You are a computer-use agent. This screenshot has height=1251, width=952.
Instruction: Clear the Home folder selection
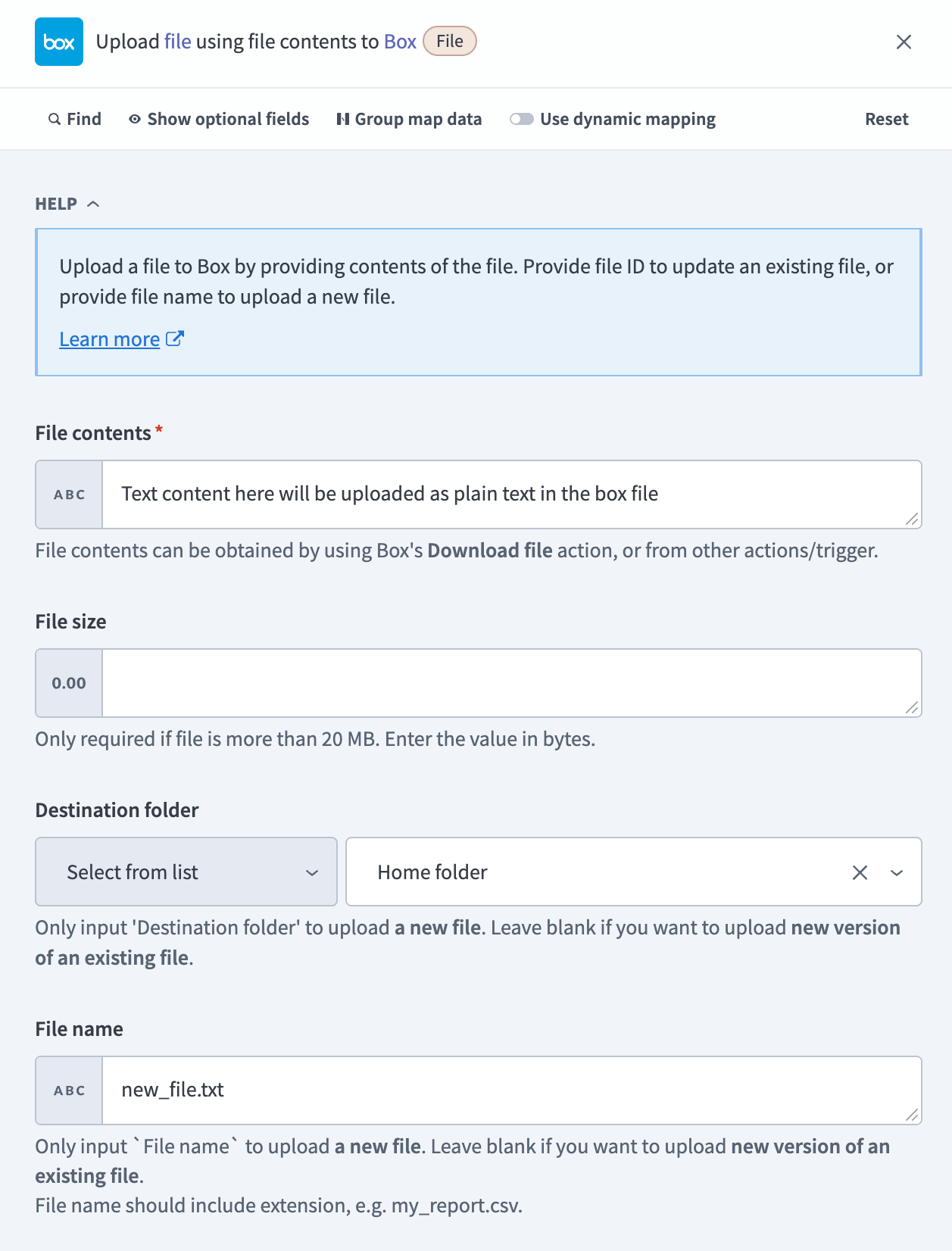(860, 872)
